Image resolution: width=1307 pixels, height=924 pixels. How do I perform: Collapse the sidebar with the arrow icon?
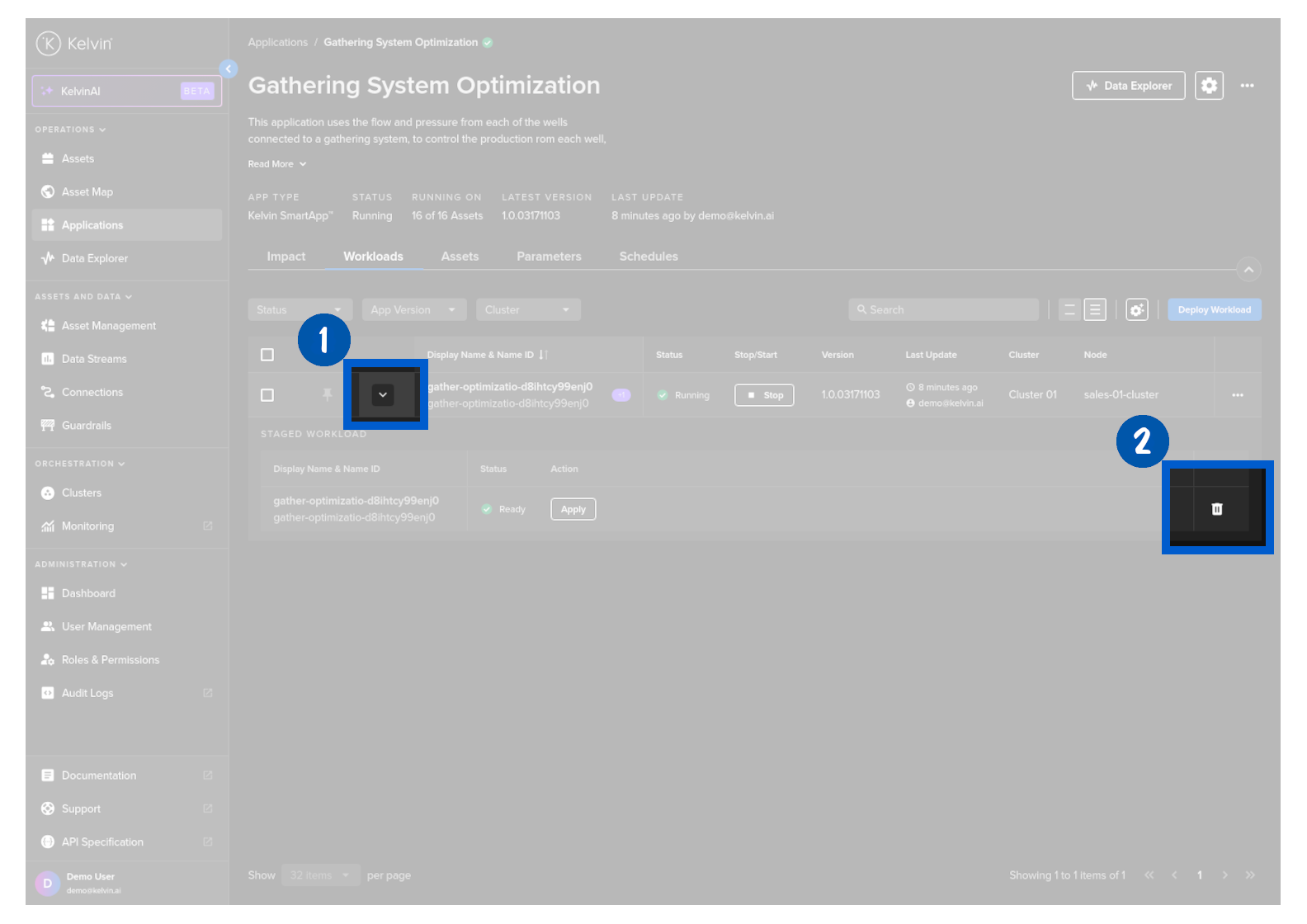point(229,69)
